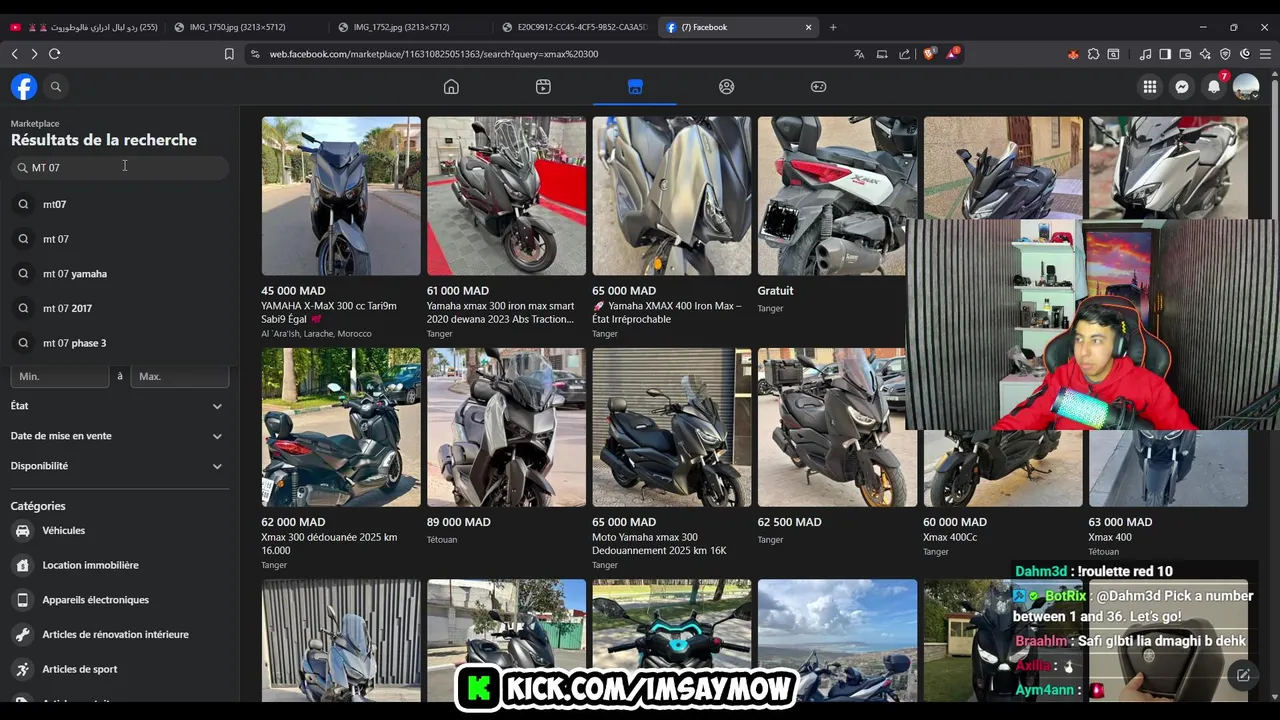The width and height of the screenshot is (1280, 720).
Task: Open Brave VPN shield icon
Action: (x=1225, y=54)
